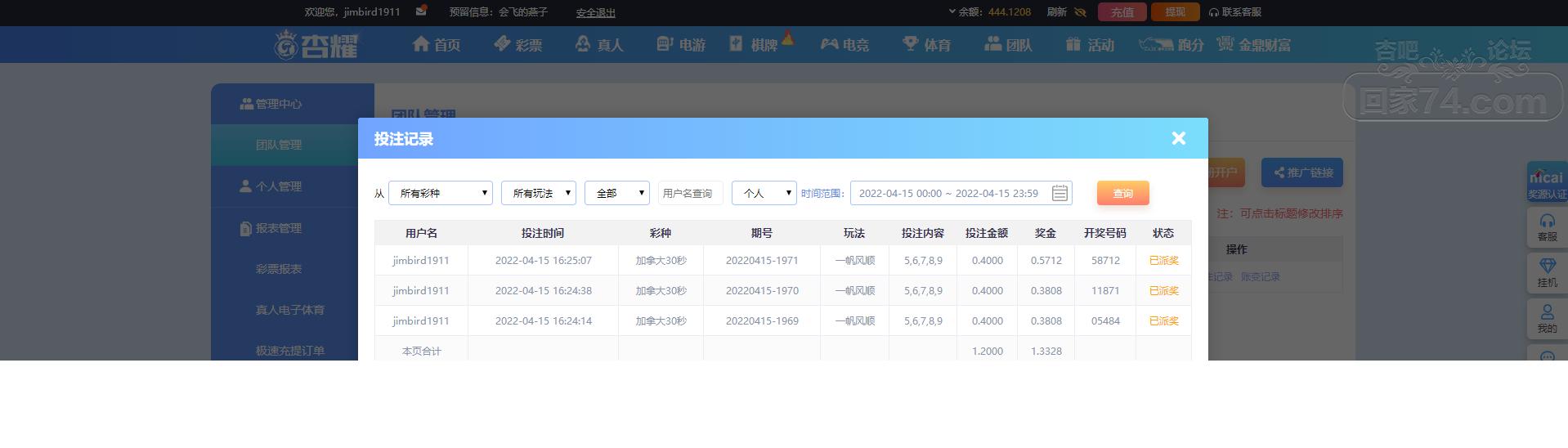Select 真人电子体育 in the left sidebar

[x=290, y=310]
